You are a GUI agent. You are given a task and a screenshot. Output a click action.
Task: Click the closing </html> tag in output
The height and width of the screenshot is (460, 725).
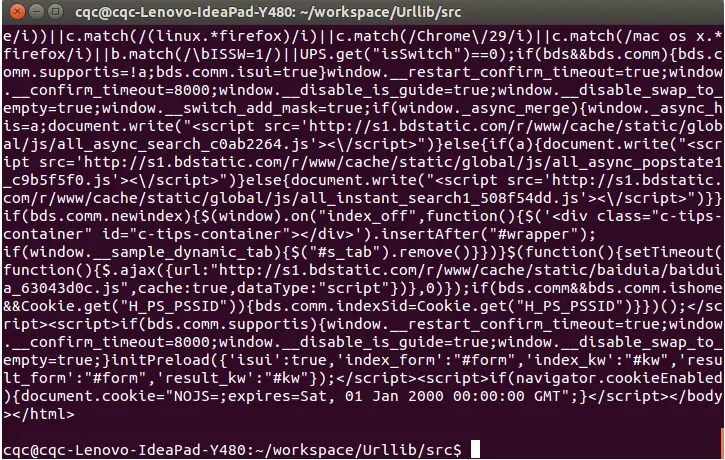(43, 414)
